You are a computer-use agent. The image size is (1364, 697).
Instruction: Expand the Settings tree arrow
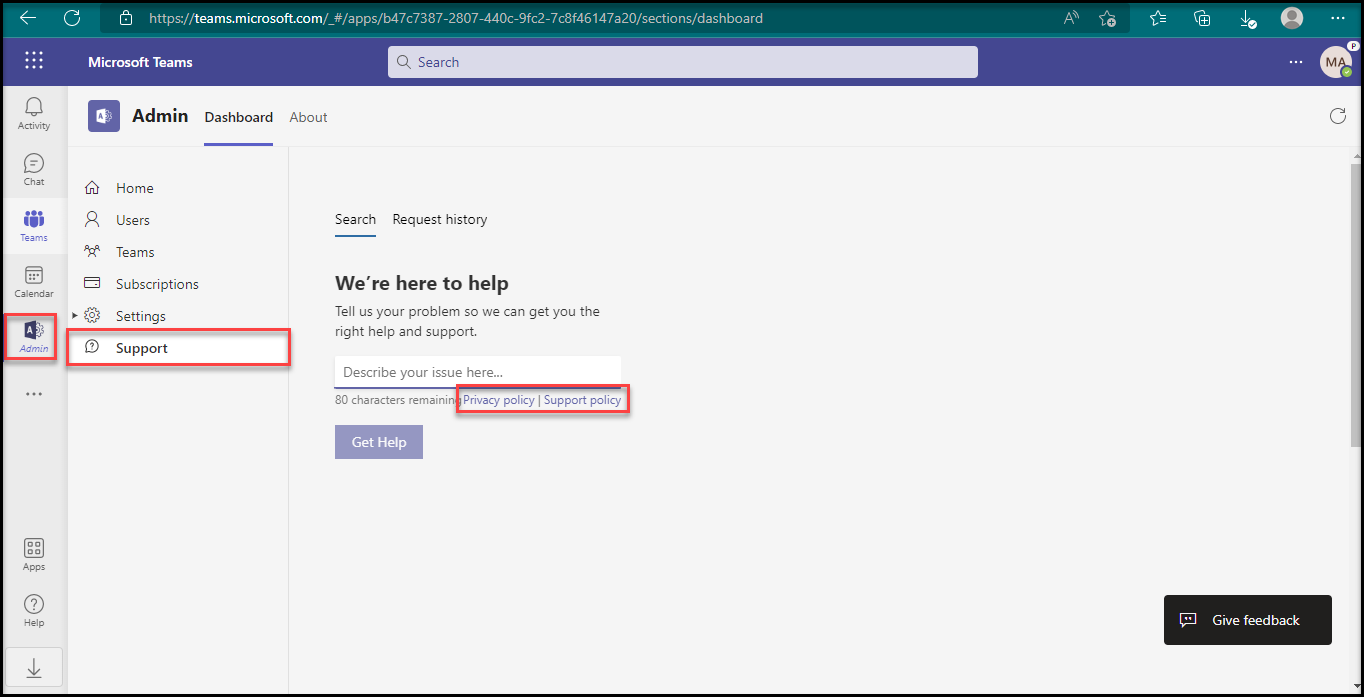75,316
